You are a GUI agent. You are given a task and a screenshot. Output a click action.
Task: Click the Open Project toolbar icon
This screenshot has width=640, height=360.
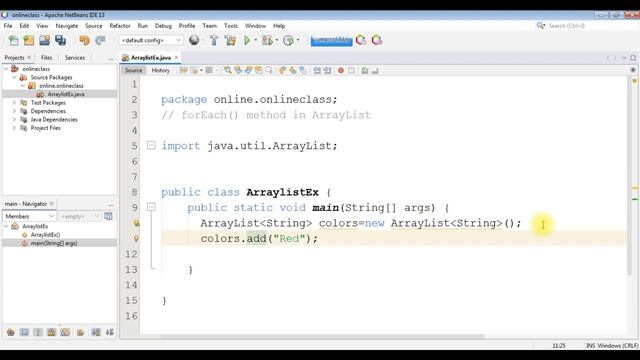(44, 40)
